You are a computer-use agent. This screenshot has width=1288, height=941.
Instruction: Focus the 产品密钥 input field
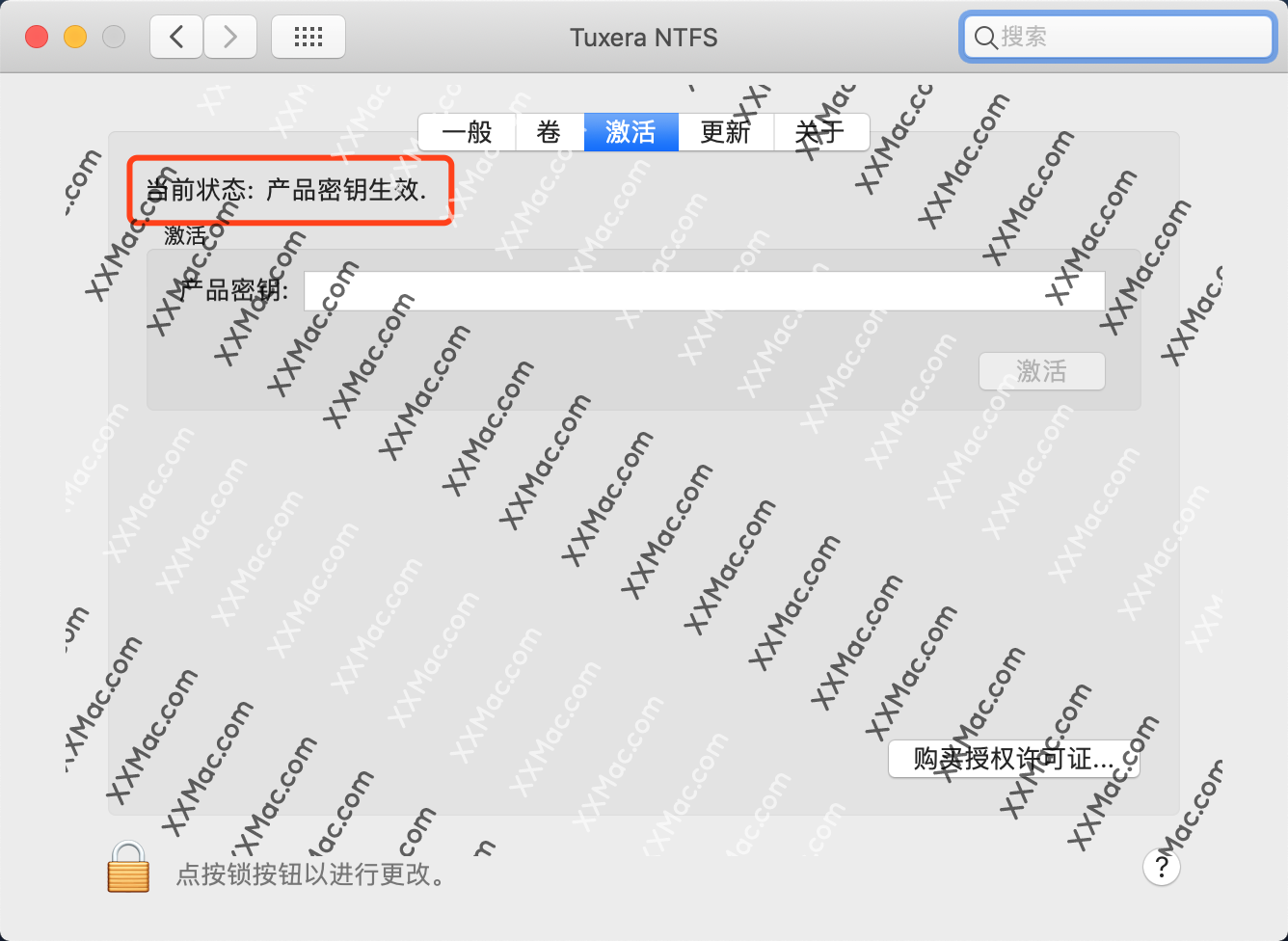click(704, 291)
